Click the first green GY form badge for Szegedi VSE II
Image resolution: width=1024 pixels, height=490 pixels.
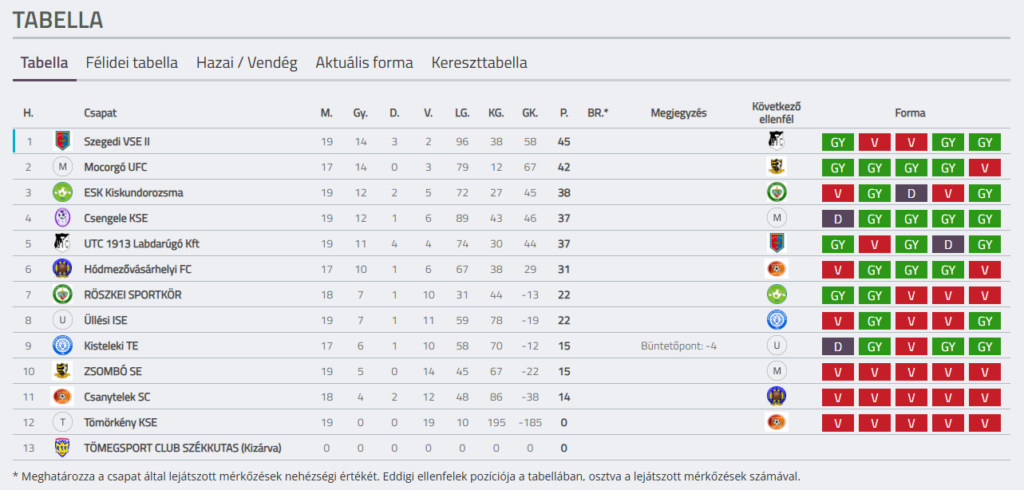pyautogui.click(x=838, y=142)
